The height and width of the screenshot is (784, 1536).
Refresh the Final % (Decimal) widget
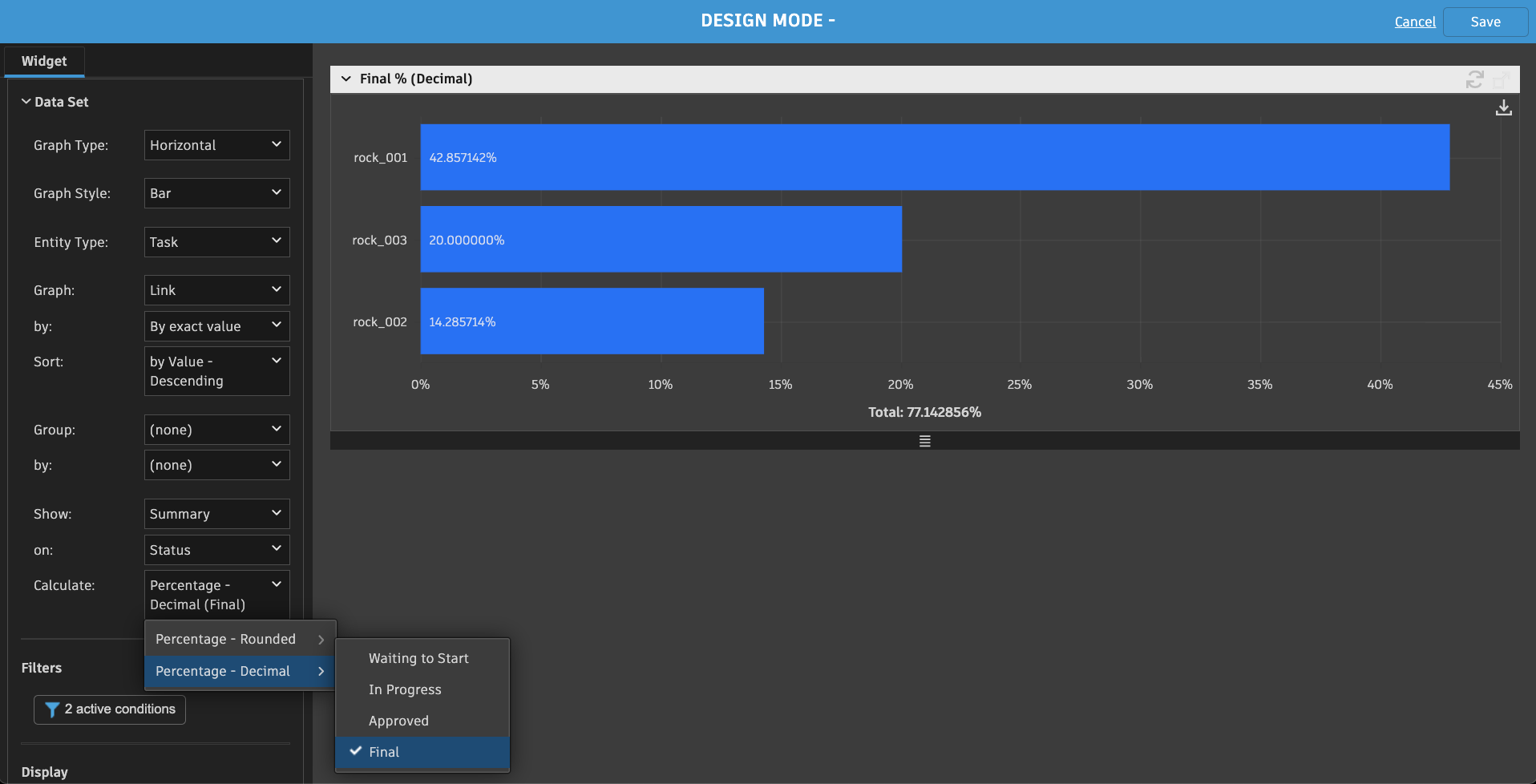click(1475, 79)
